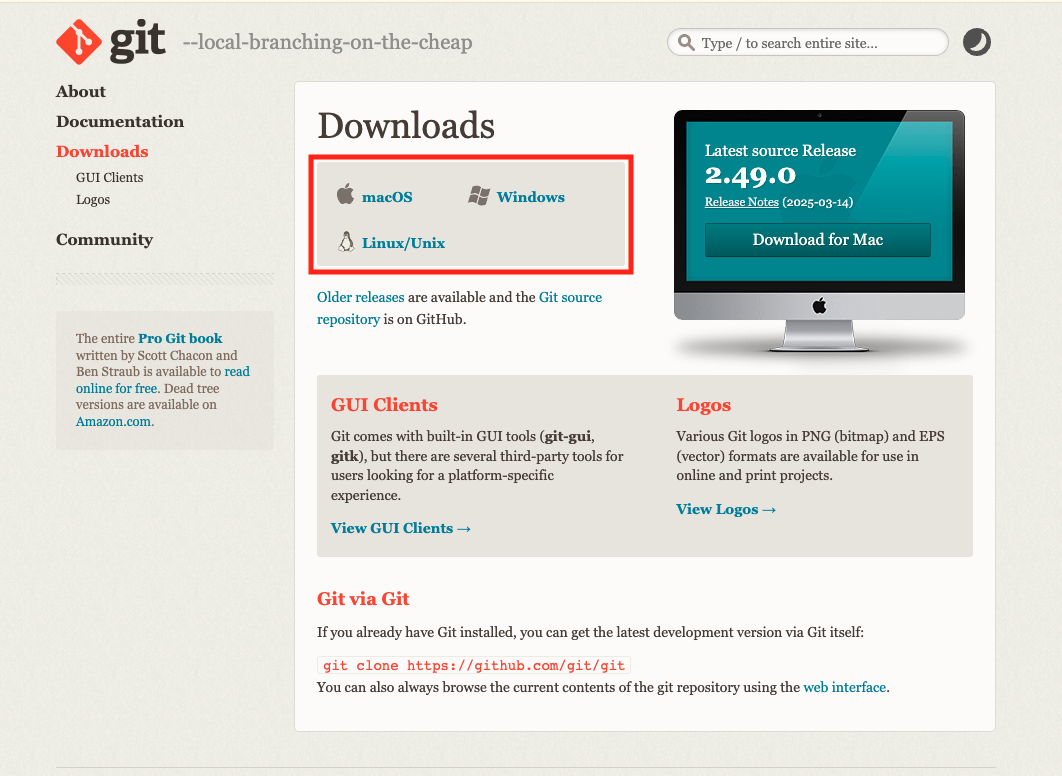Open the Release Notes link
1062x776 pixels.
(x=741, y=202)
